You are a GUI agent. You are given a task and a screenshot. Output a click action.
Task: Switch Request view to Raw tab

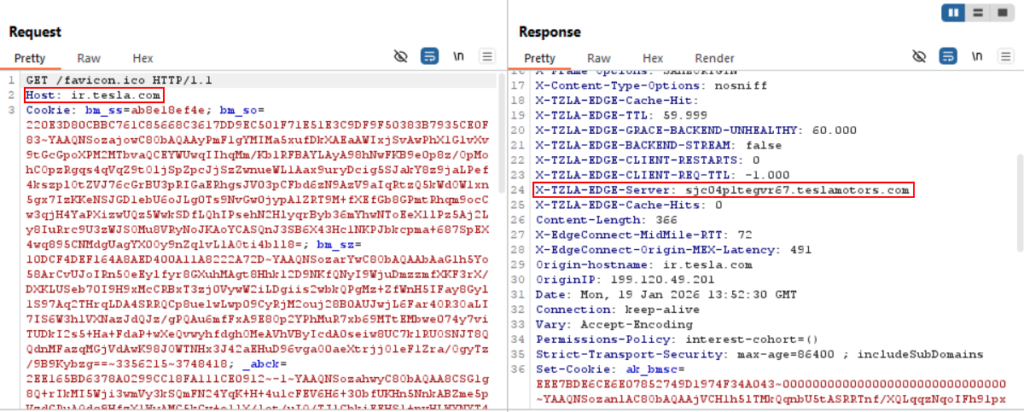click(x=90, y=58)
